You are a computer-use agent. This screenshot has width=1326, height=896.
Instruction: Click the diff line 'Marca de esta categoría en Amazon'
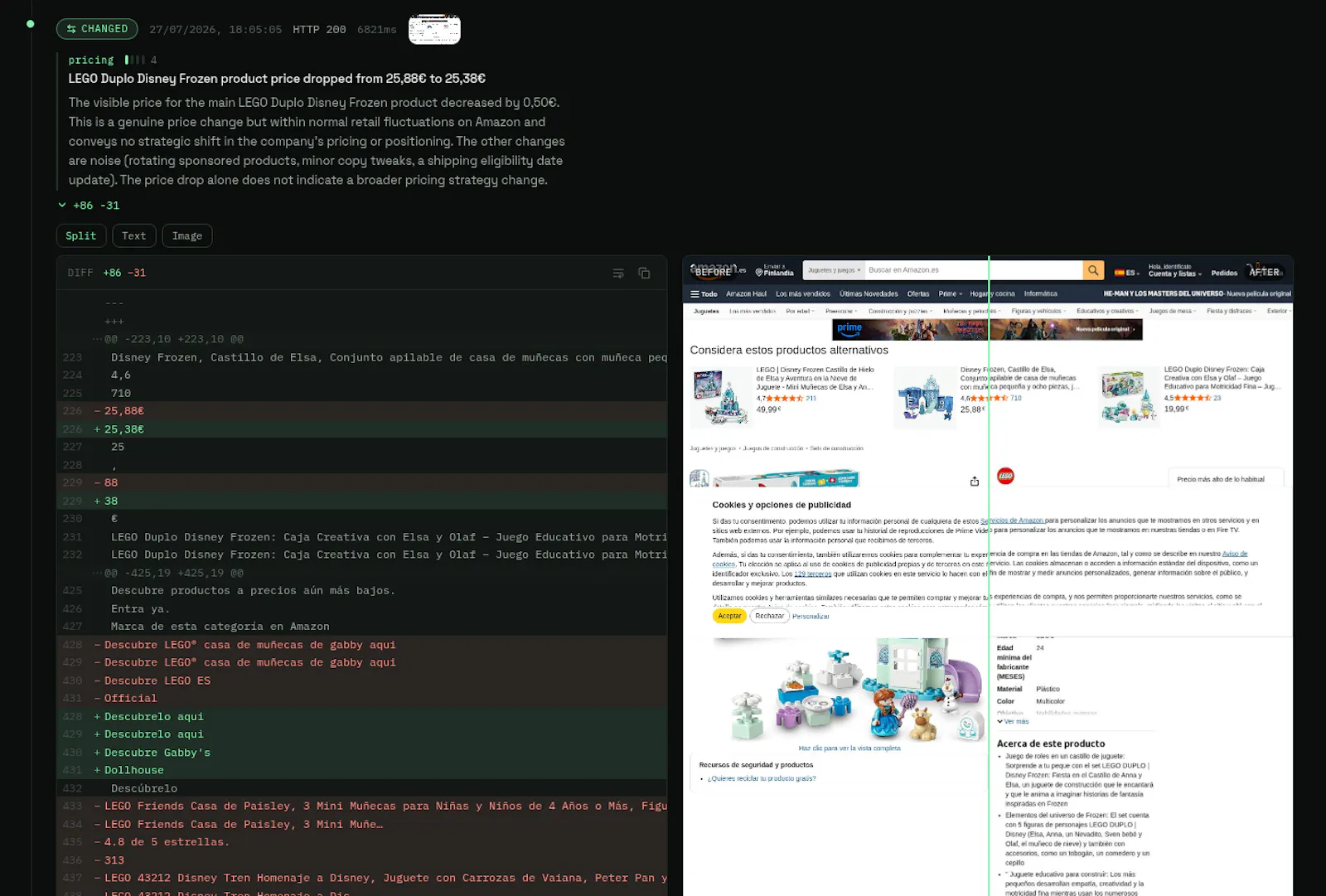pyautogui.click(x=362, y=627)
